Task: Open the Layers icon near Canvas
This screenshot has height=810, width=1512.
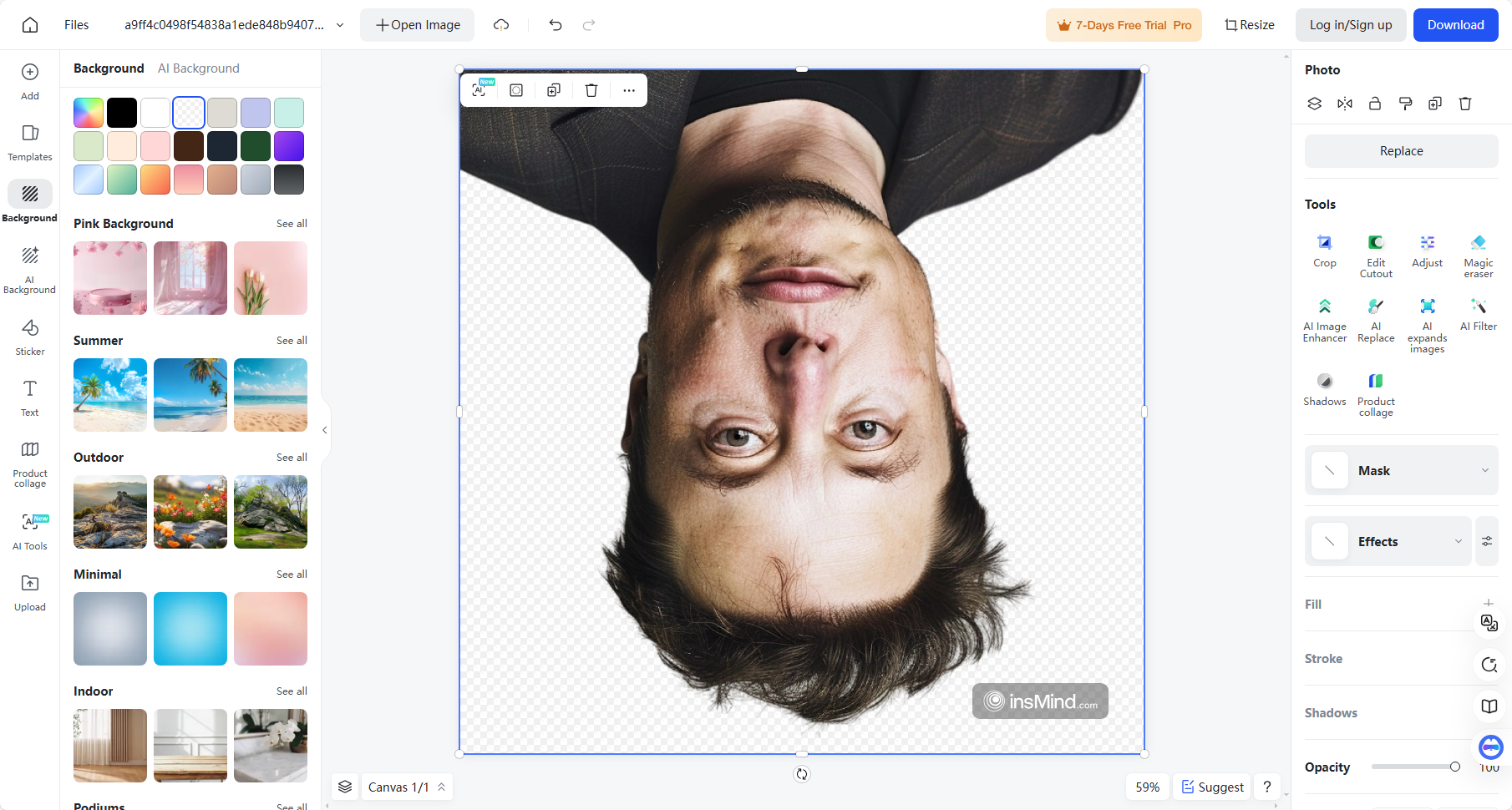Action: coord(345,787)
